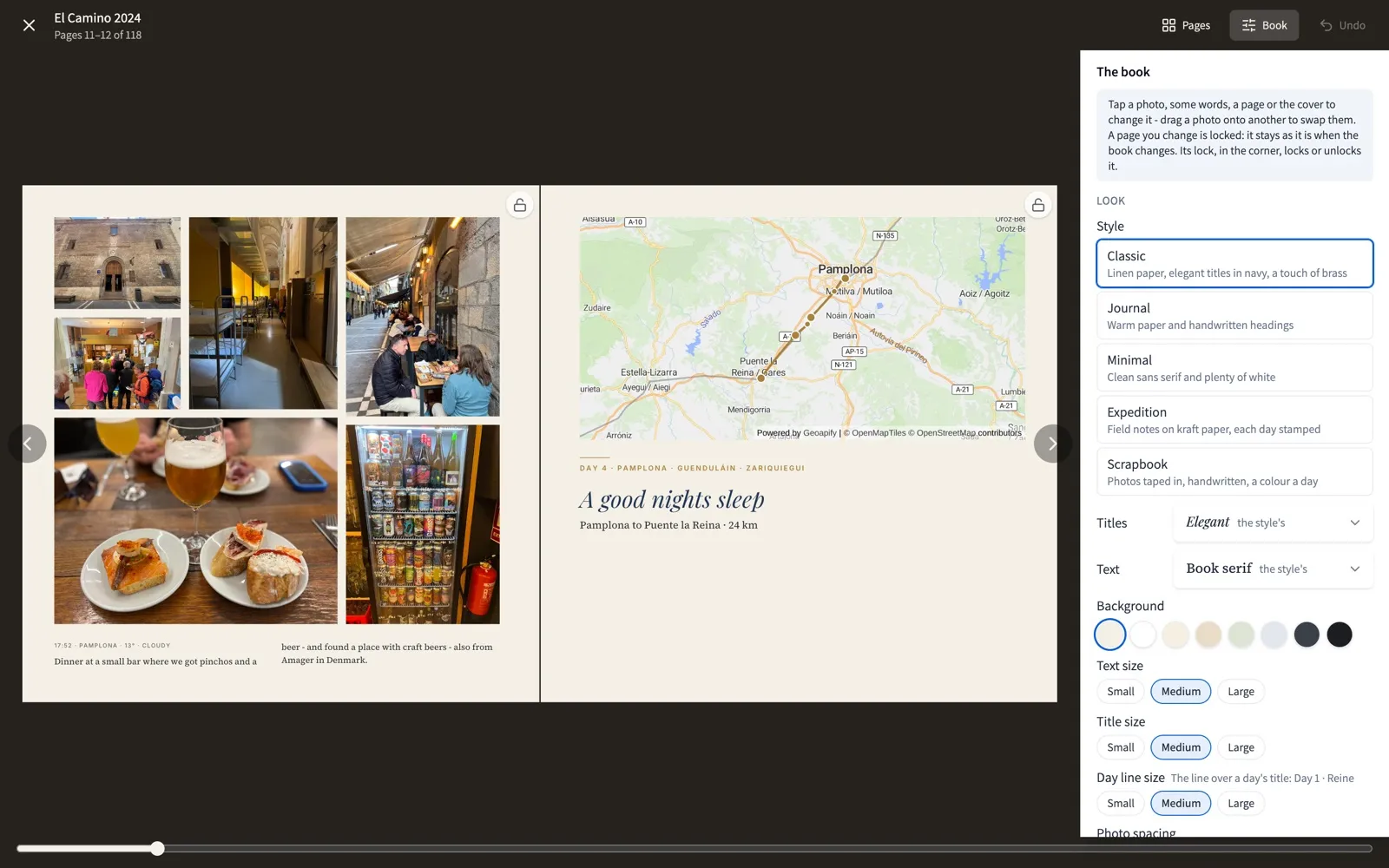Open the Pages grid view
Viewport: 1389px width, 868px height.
coord(1186,25)
